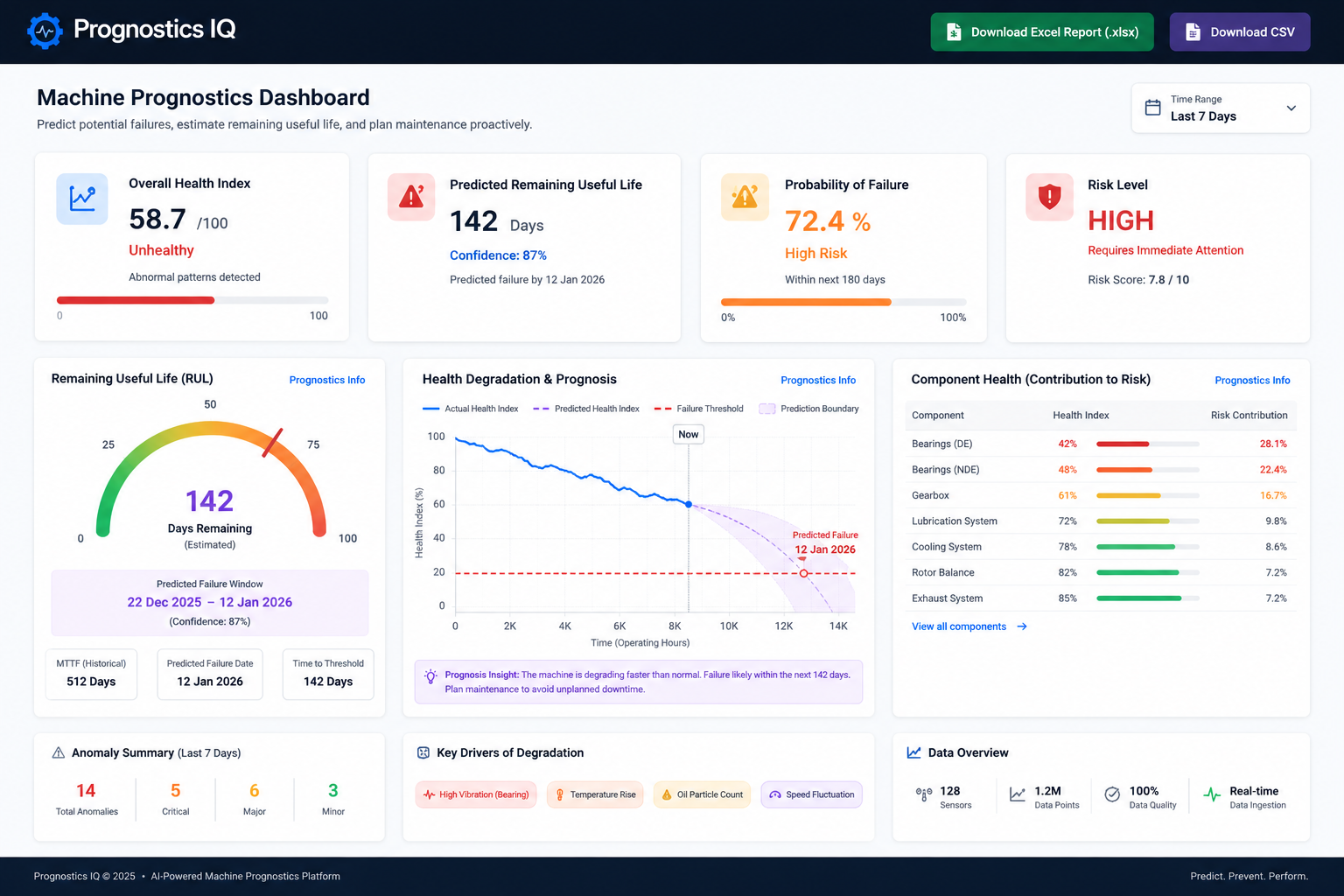Click the MTTF (Historical) 512 Days card
Image resolution: width=1344 pixels, height=896 pixels.
(91, 674)
